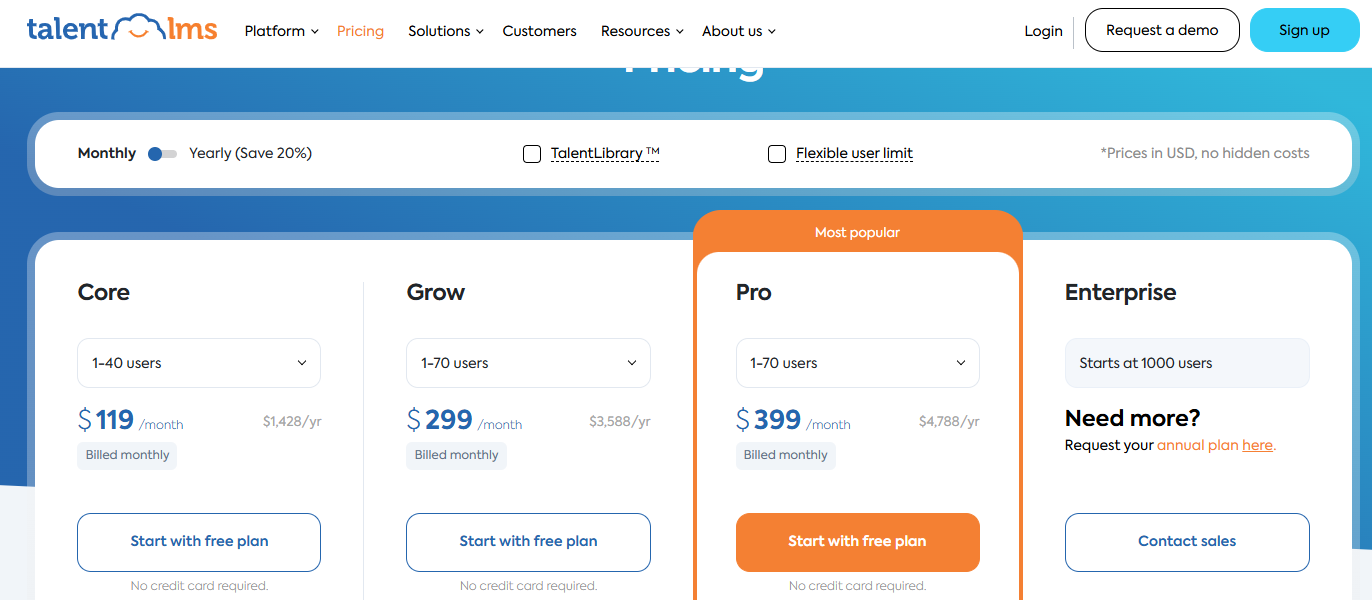Image resolution: width=1372 pixels, height=600 pixels.
Task: Start with free plan on the Pro tier
Action: (857, 541)
